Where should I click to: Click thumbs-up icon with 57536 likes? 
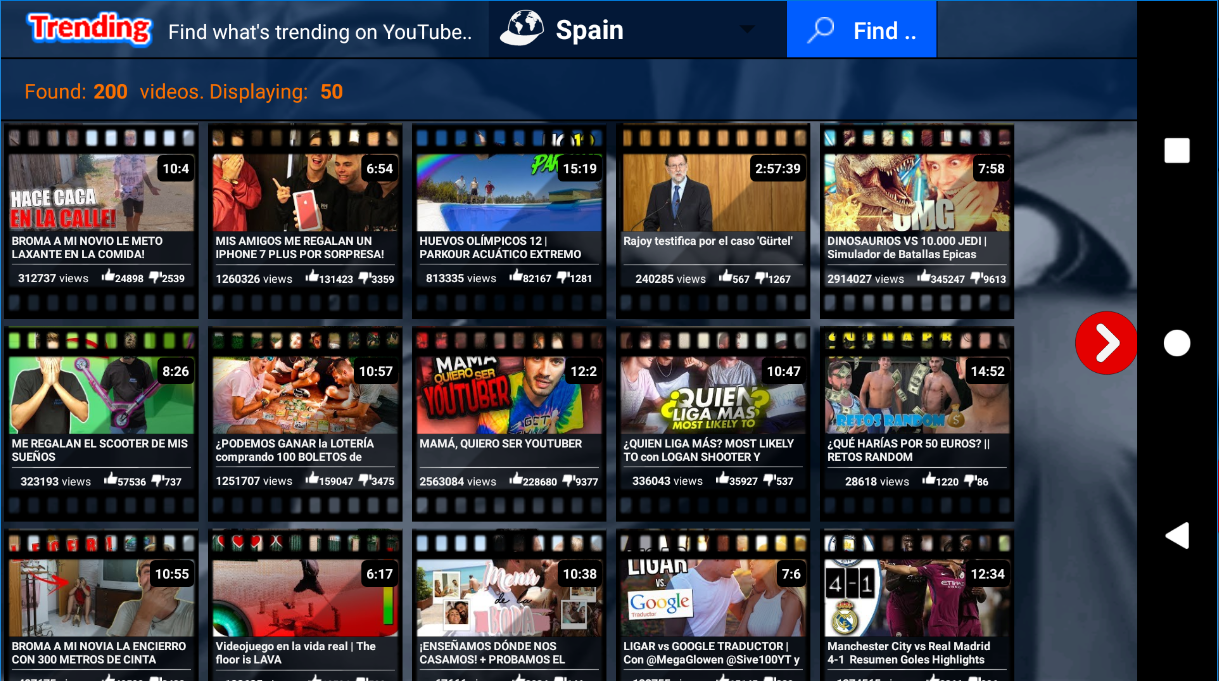coord(110,479)
